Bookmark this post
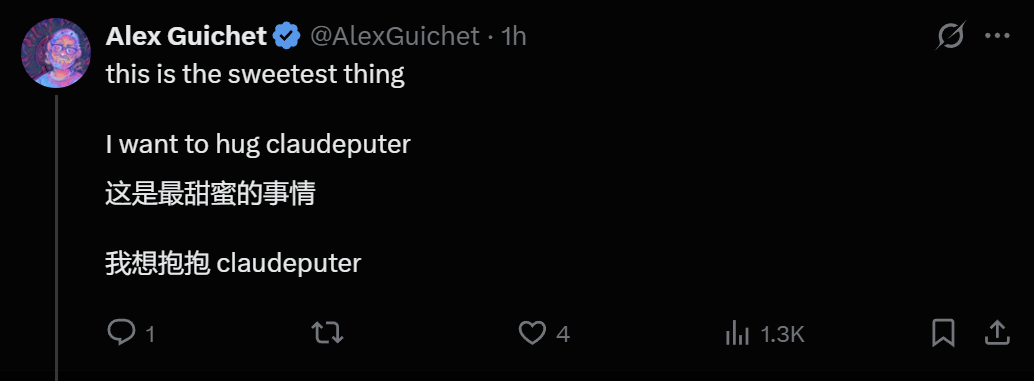 (944, 333)
